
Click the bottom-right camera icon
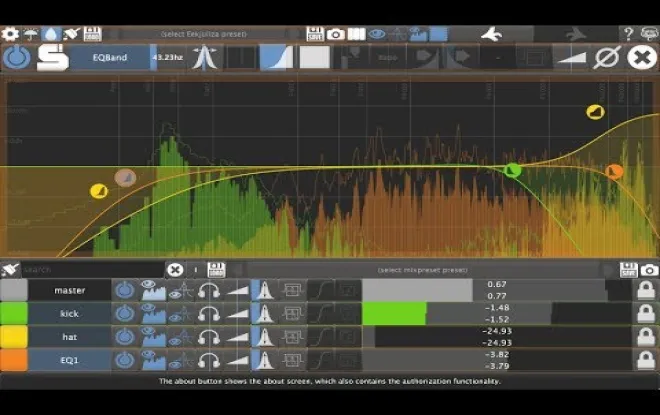(649, 270)
